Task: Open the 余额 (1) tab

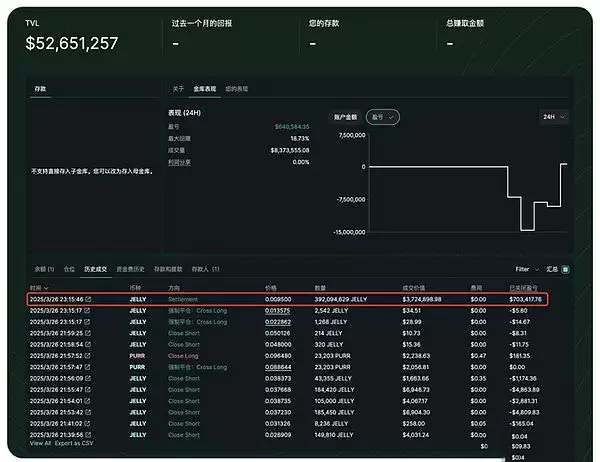Action: (x=44, y=269)
